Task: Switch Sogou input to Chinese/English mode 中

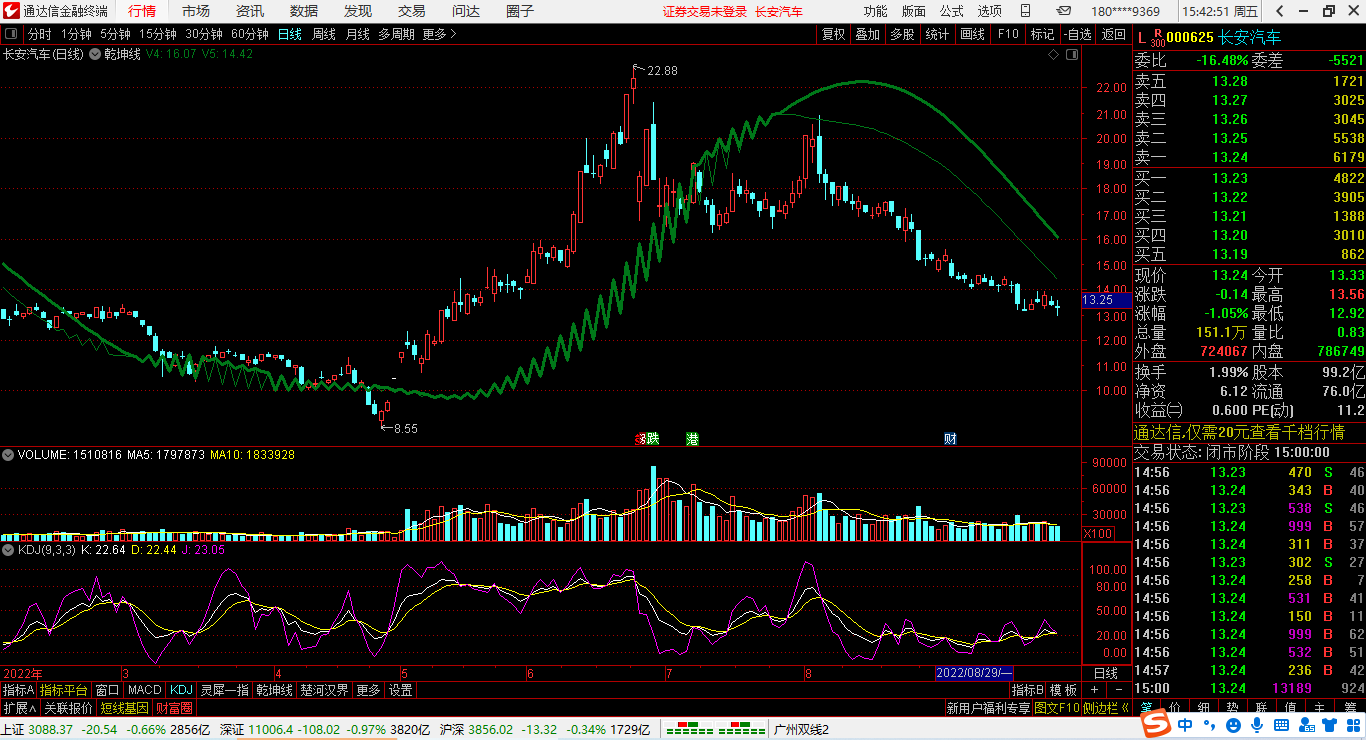Action: [x=1184, y=724]
